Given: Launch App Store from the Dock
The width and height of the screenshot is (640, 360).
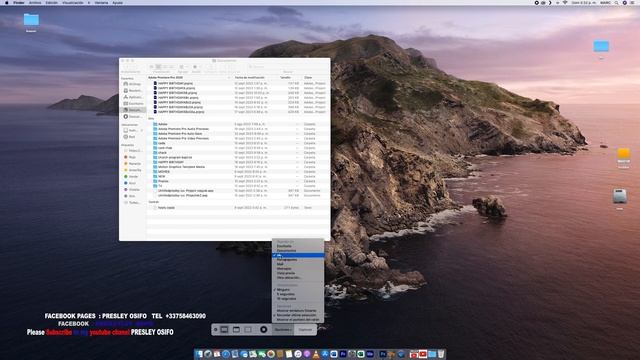Looking at the screenshot, I should pyautogui.click(x=325, y=354).
